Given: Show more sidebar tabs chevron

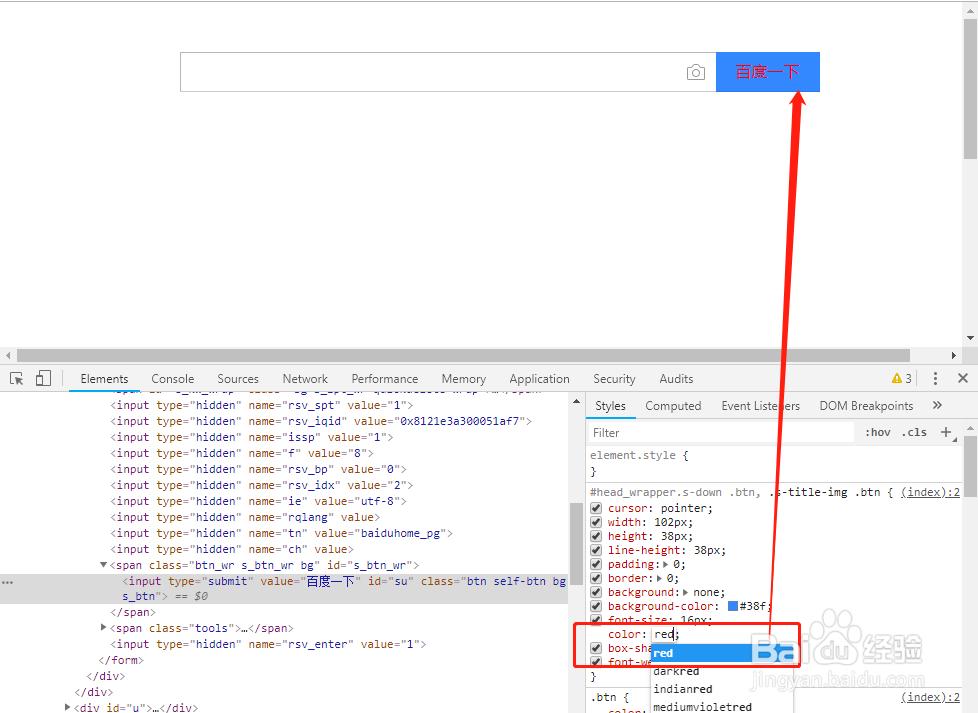Looking at the screenshot, I should [937, 405].
